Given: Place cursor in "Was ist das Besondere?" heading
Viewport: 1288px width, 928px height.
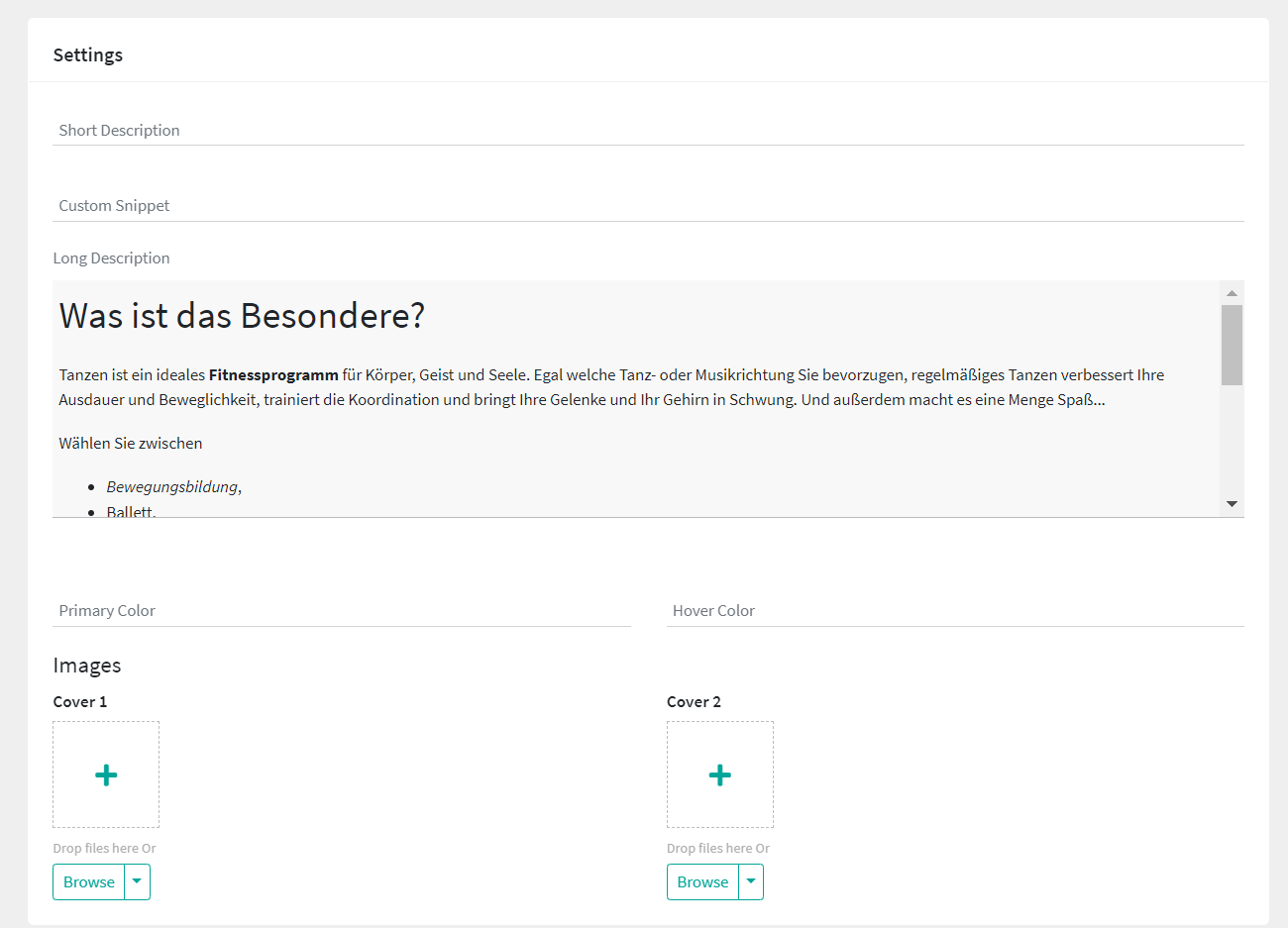Looking at the screenshot, I should (x=242, y=316).
